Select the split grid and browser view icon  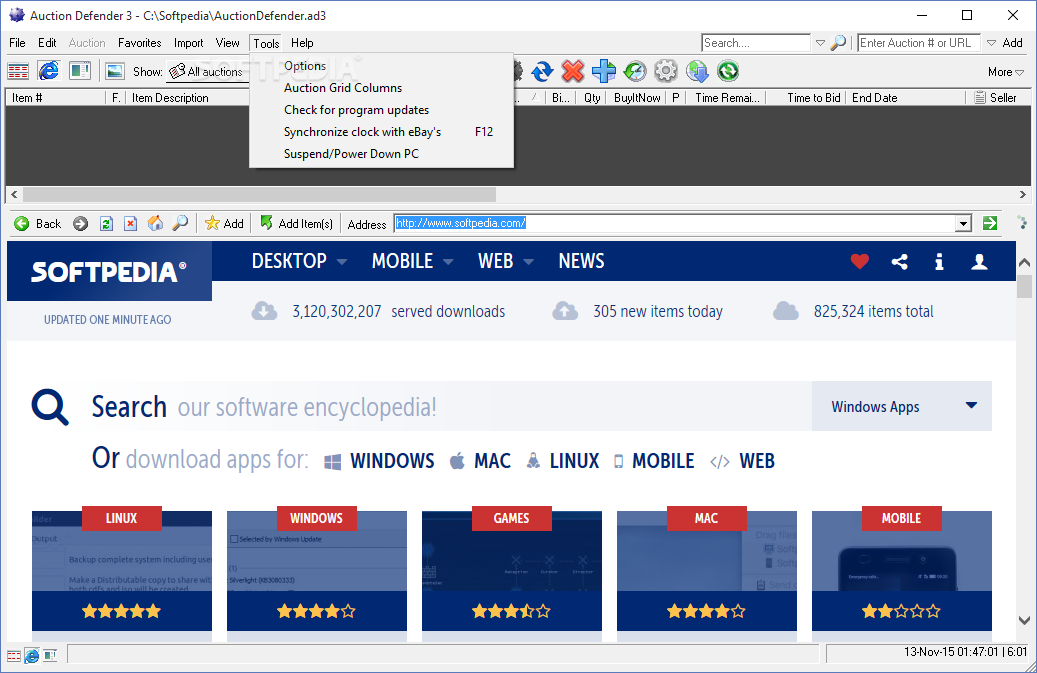point(80,71)
